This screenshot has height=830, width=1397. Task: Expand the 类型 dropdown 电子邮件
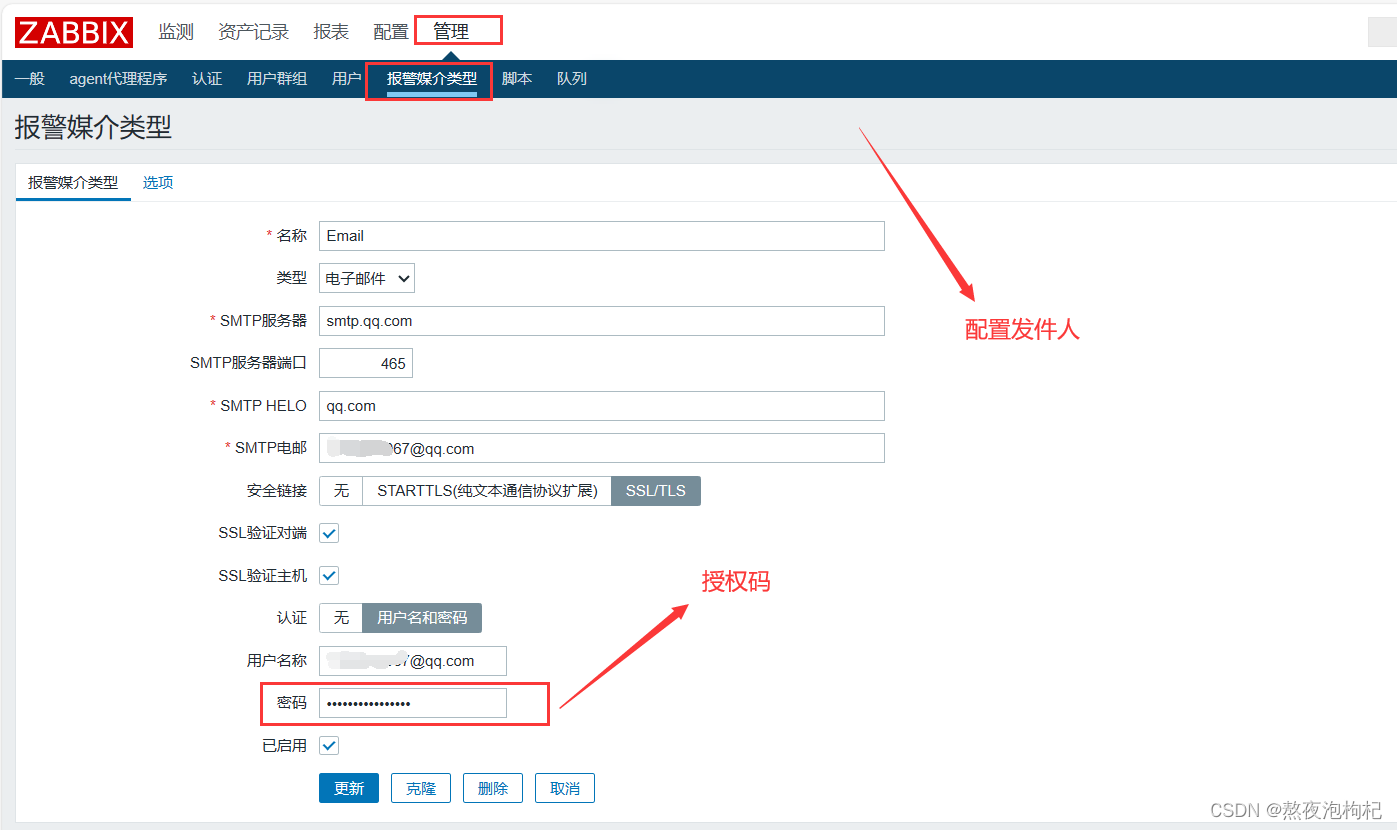point(367,278)
